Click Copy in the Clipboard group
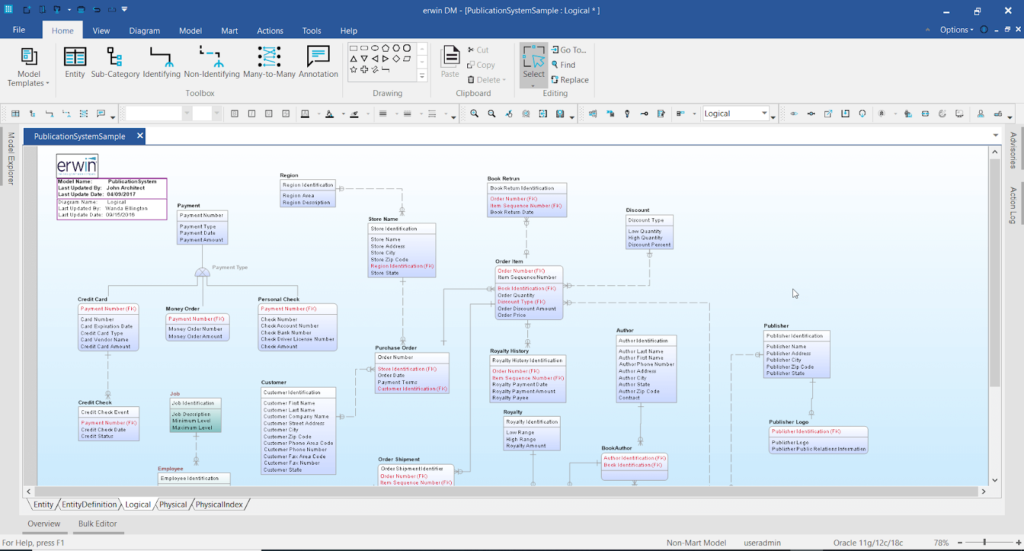Image resolution: width=1024 pixels, height=551 pixels. [481, 65]
